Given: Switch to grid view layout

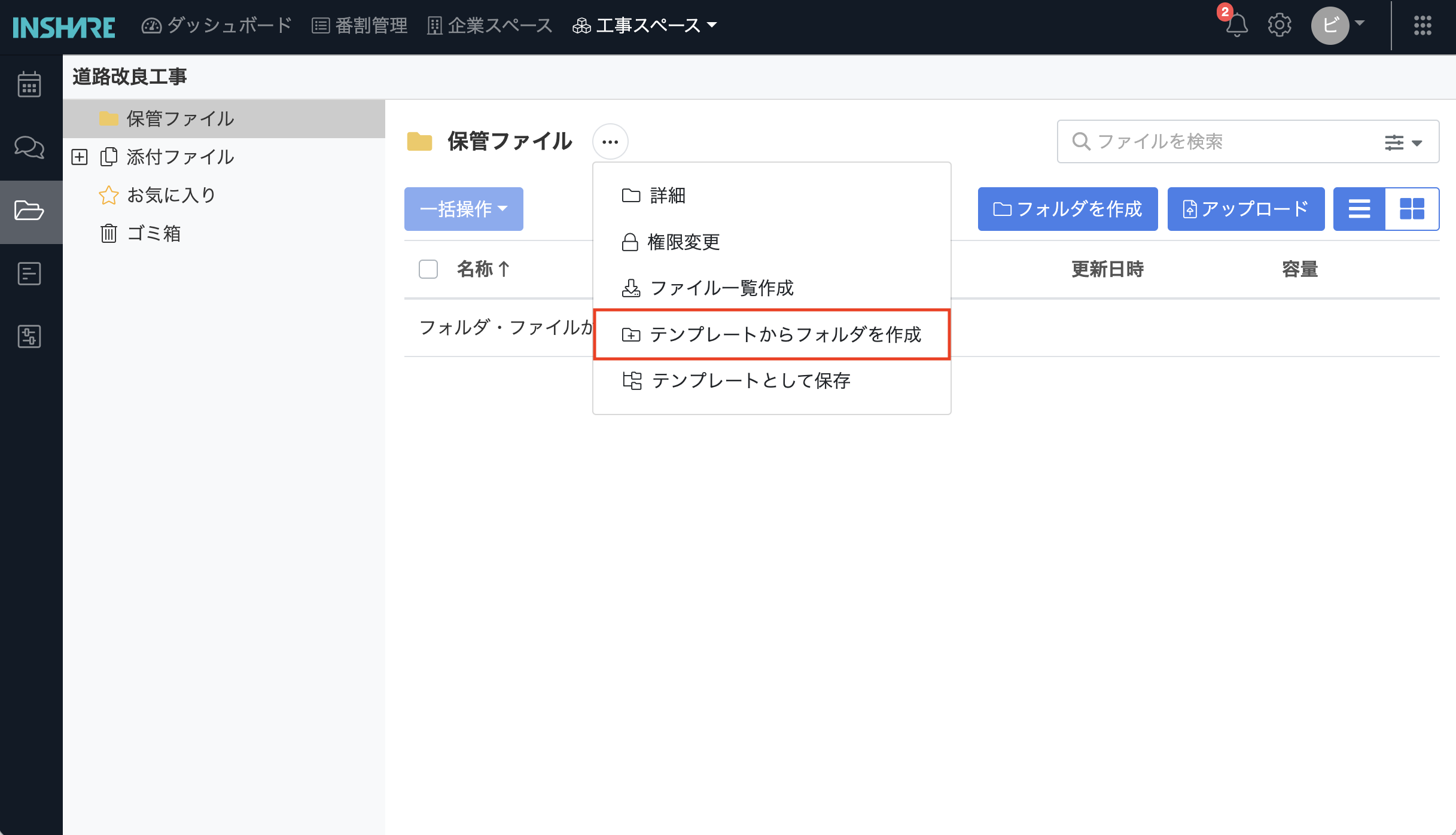Looking at the screenshot, I should pyautogui.click(x=1412, y=209).
